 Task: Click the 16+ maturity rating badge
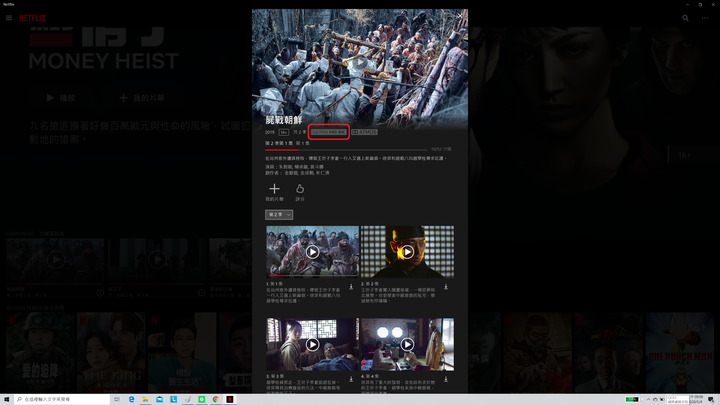coord(284,132)
